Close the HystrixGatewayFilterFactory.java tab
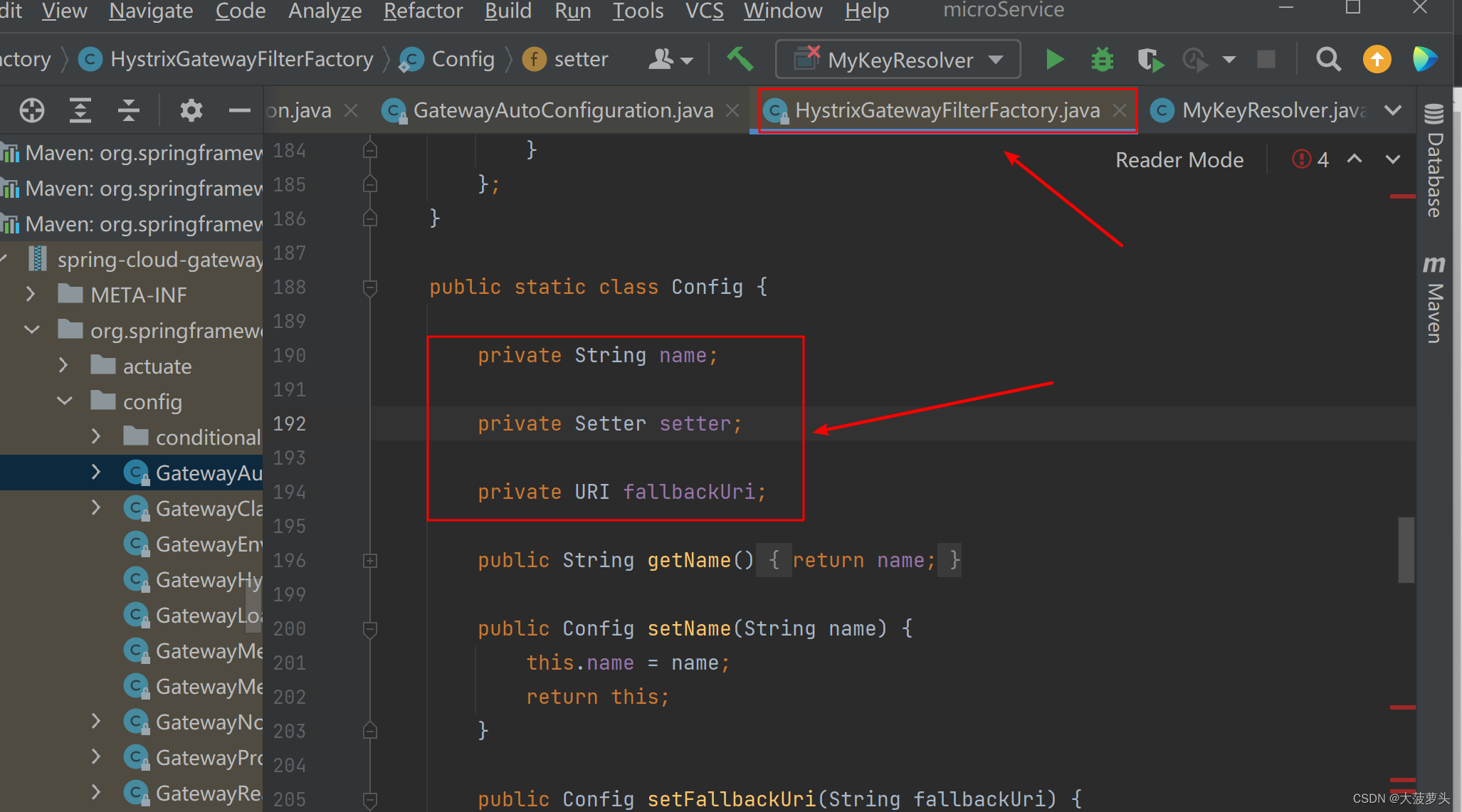Screen dimensions: 1462x812 point(1119,110)
